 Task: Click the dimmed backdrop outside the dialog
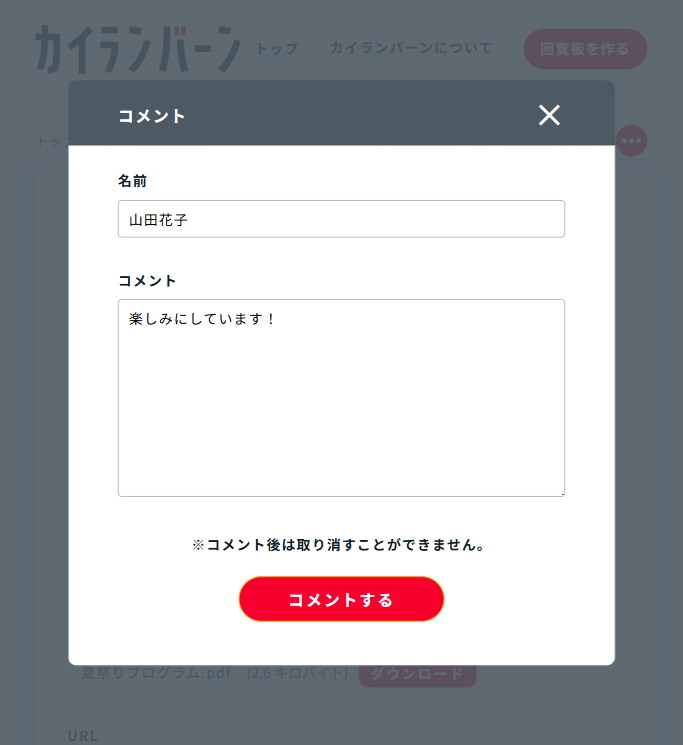pos(30,400)
